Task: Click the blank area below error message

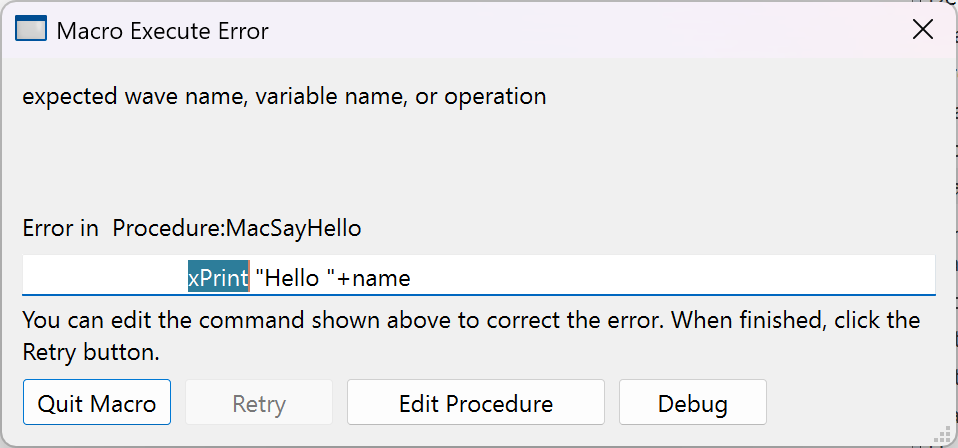Action: 400,160
